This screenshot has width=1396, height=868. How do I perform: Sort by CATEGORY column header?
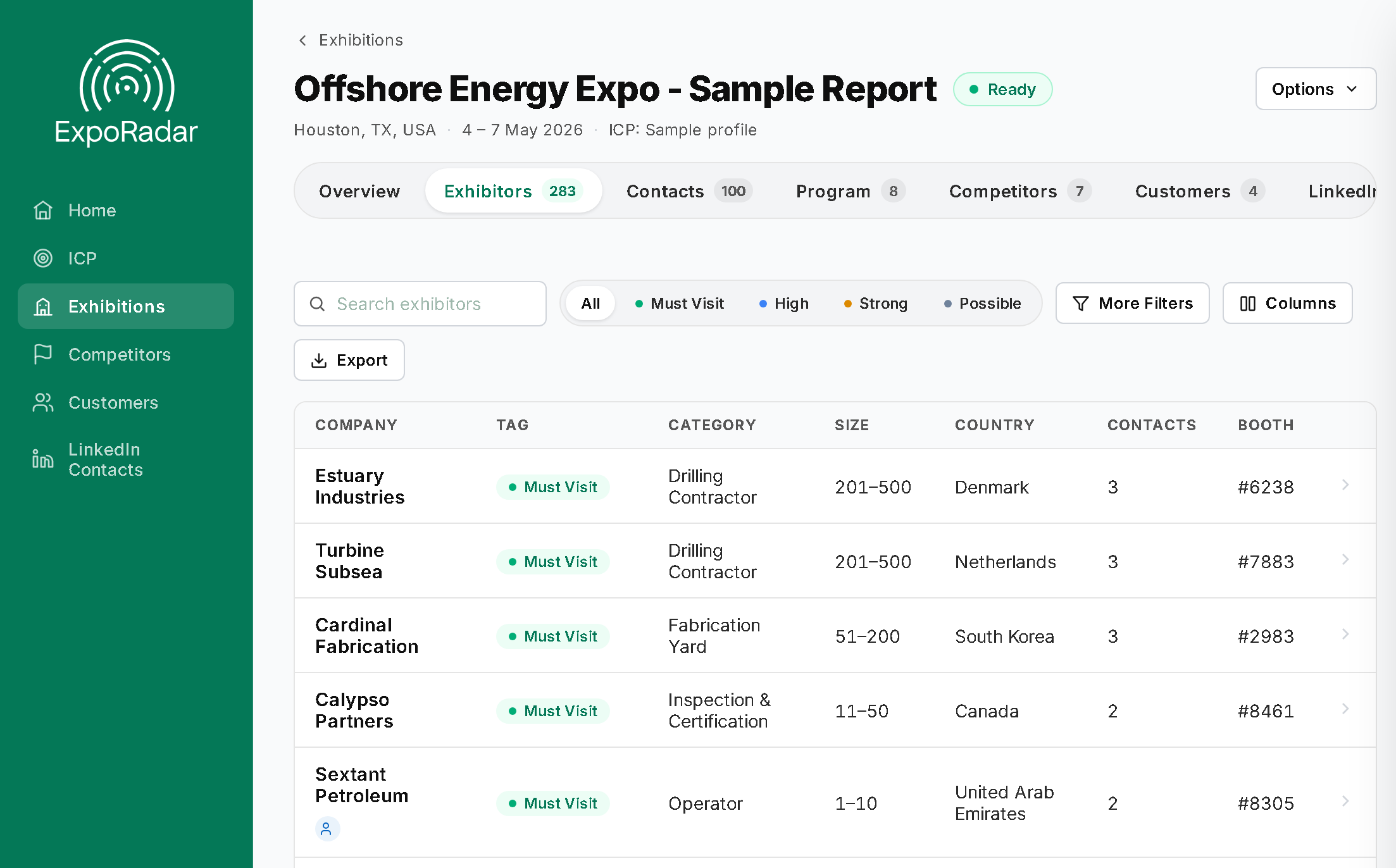(712, 425)
